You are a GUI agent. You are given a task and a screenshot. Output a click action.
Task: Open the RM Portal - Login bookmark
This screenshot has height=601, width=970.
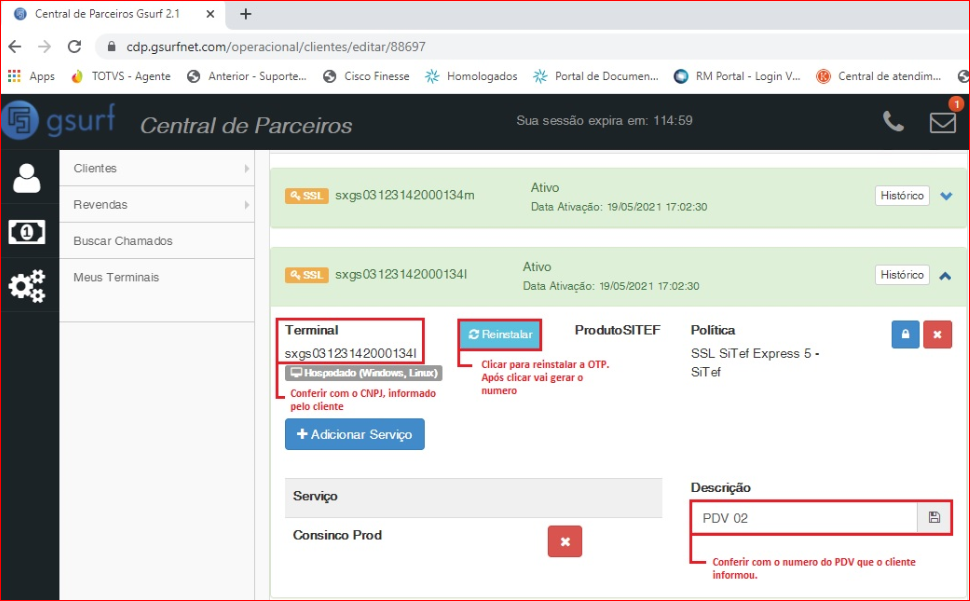point(737,76)
